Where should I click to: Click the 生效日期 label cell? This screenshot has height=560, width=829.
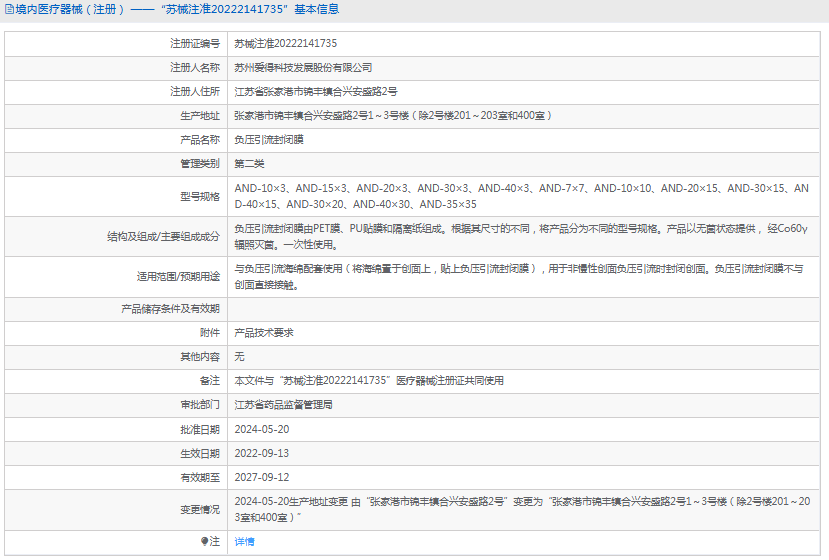[x=116, y=453]
